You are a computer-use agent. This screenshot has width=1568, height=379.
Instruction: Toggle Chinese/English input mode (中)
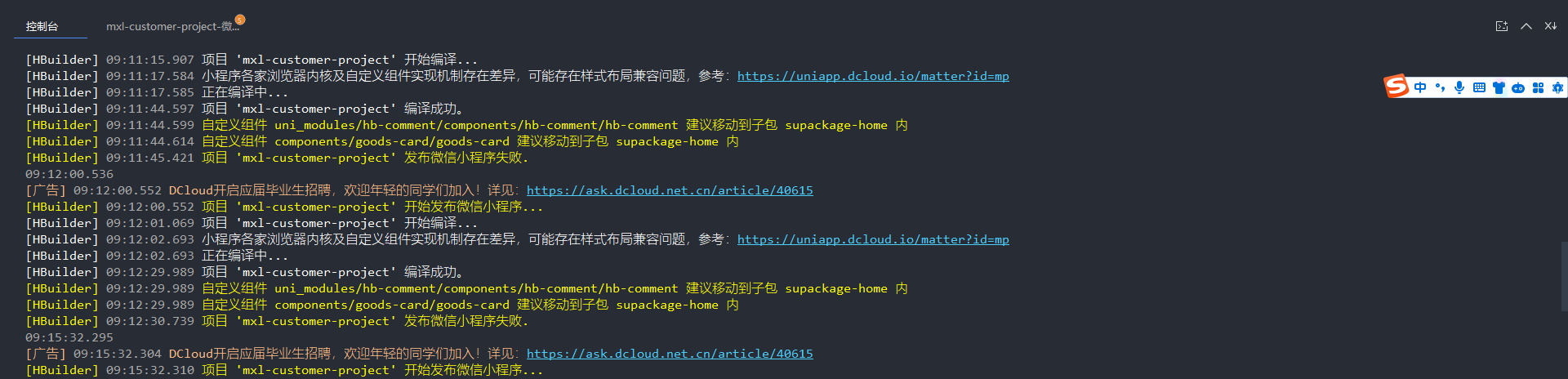[x=1420, y=87]
